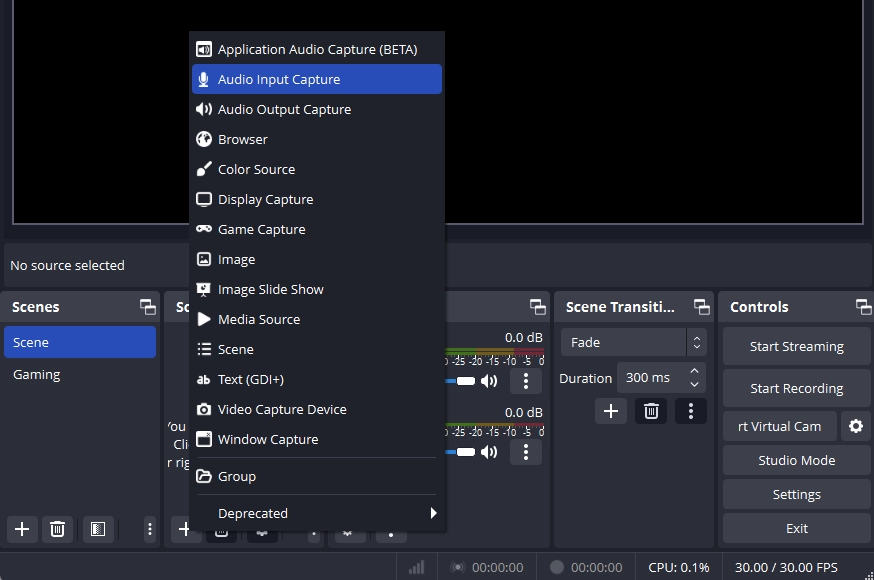
Task: Expand the Deprecated submenu arrow
Action: (433, 513)
